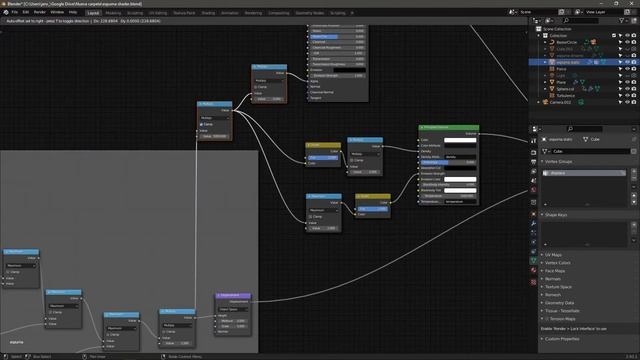This screenshot has height=360, width=640.
Task: Open the Output properties tab
Action: click(533, 162)
